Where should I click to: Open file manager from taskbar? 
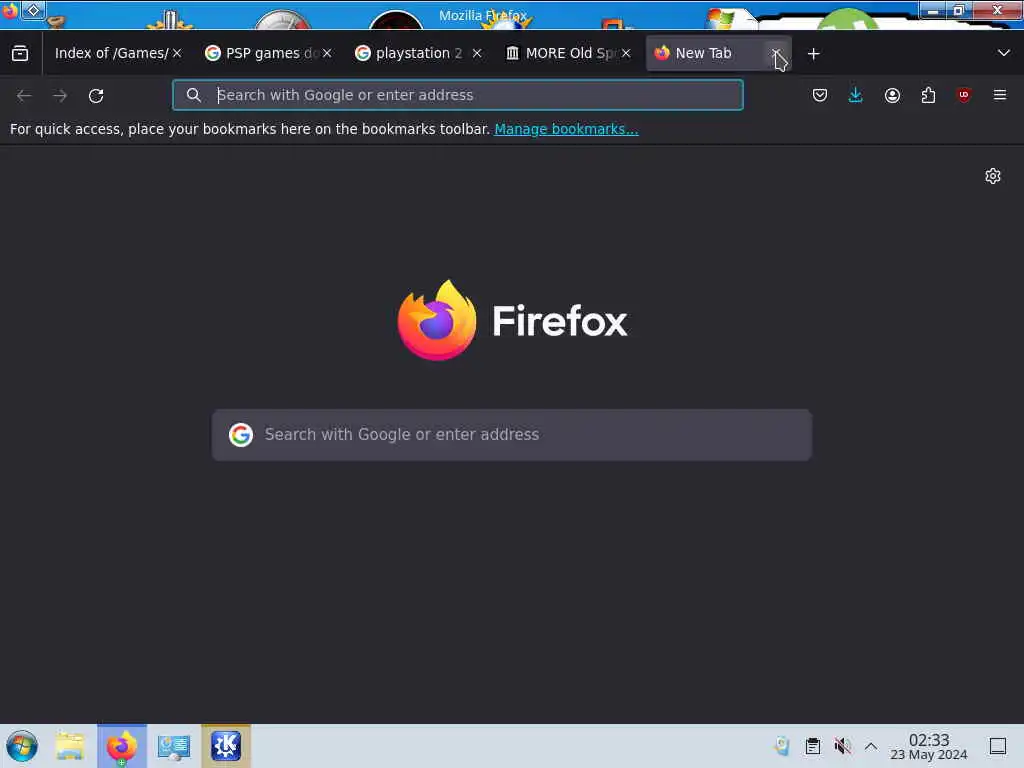tap(70, 746)
